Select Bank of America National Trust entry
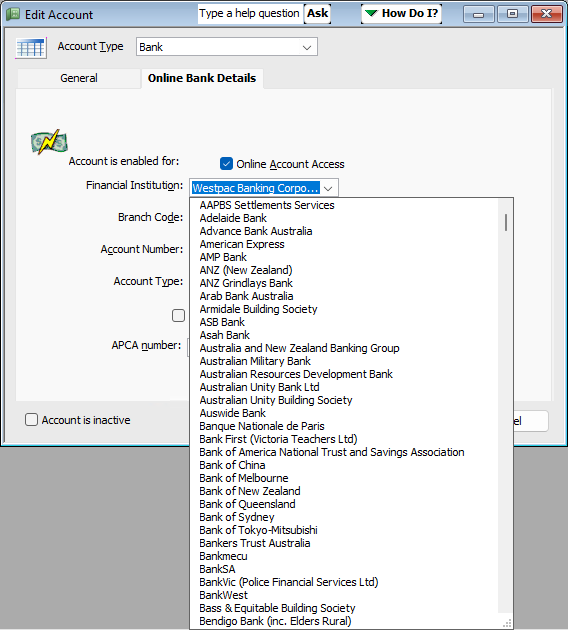The image size is (568, 630). click(332, 452)
